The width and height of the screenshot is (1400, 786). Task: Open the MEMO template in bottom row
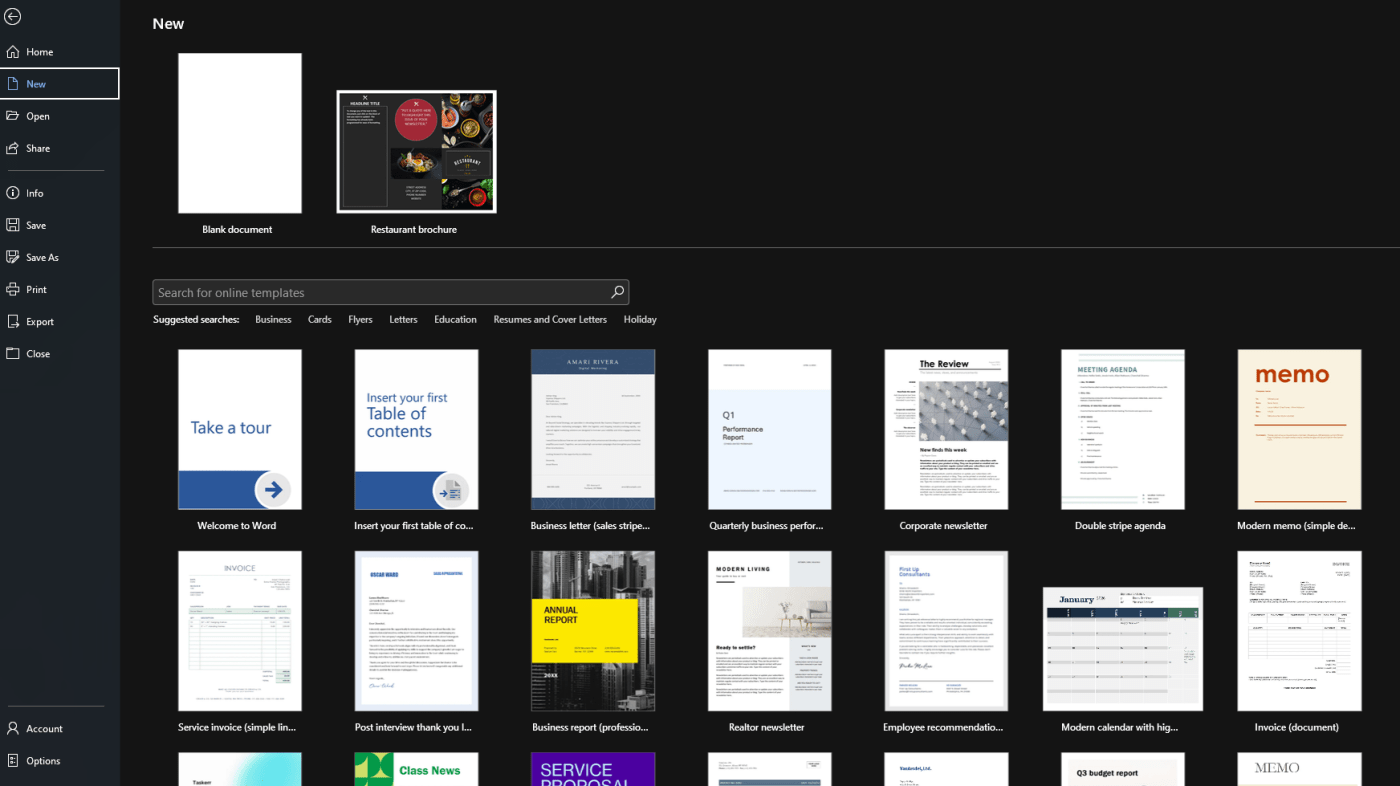(1299, 769)
